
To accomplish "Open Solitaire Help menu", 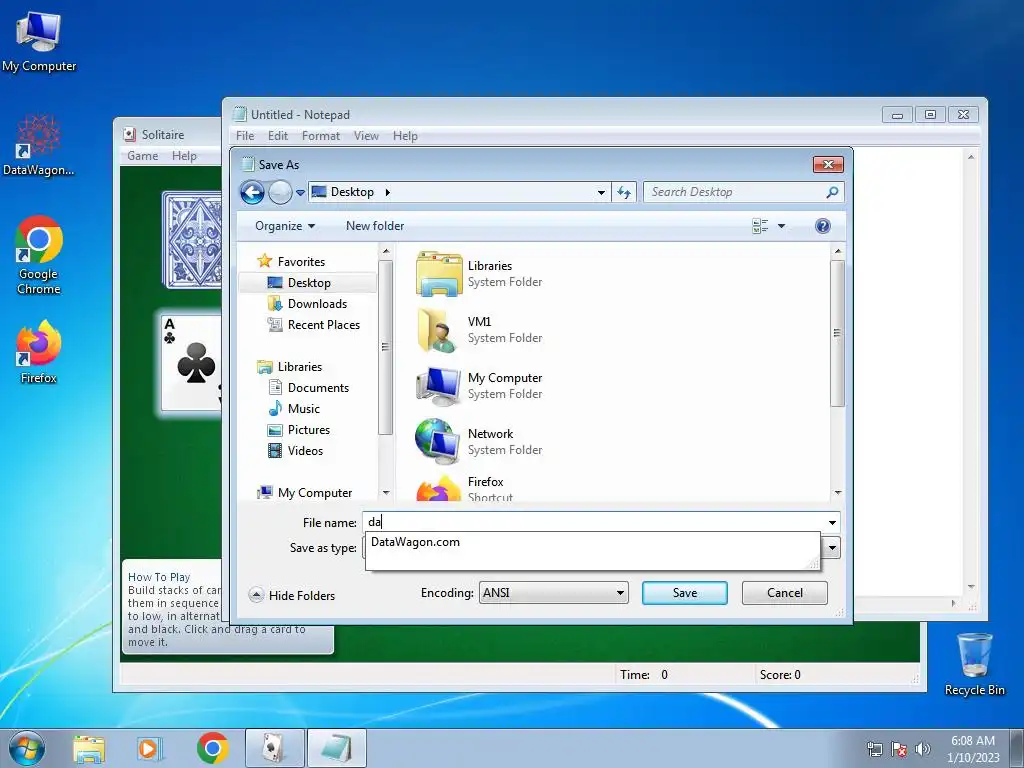I will (x=184, y=156).
